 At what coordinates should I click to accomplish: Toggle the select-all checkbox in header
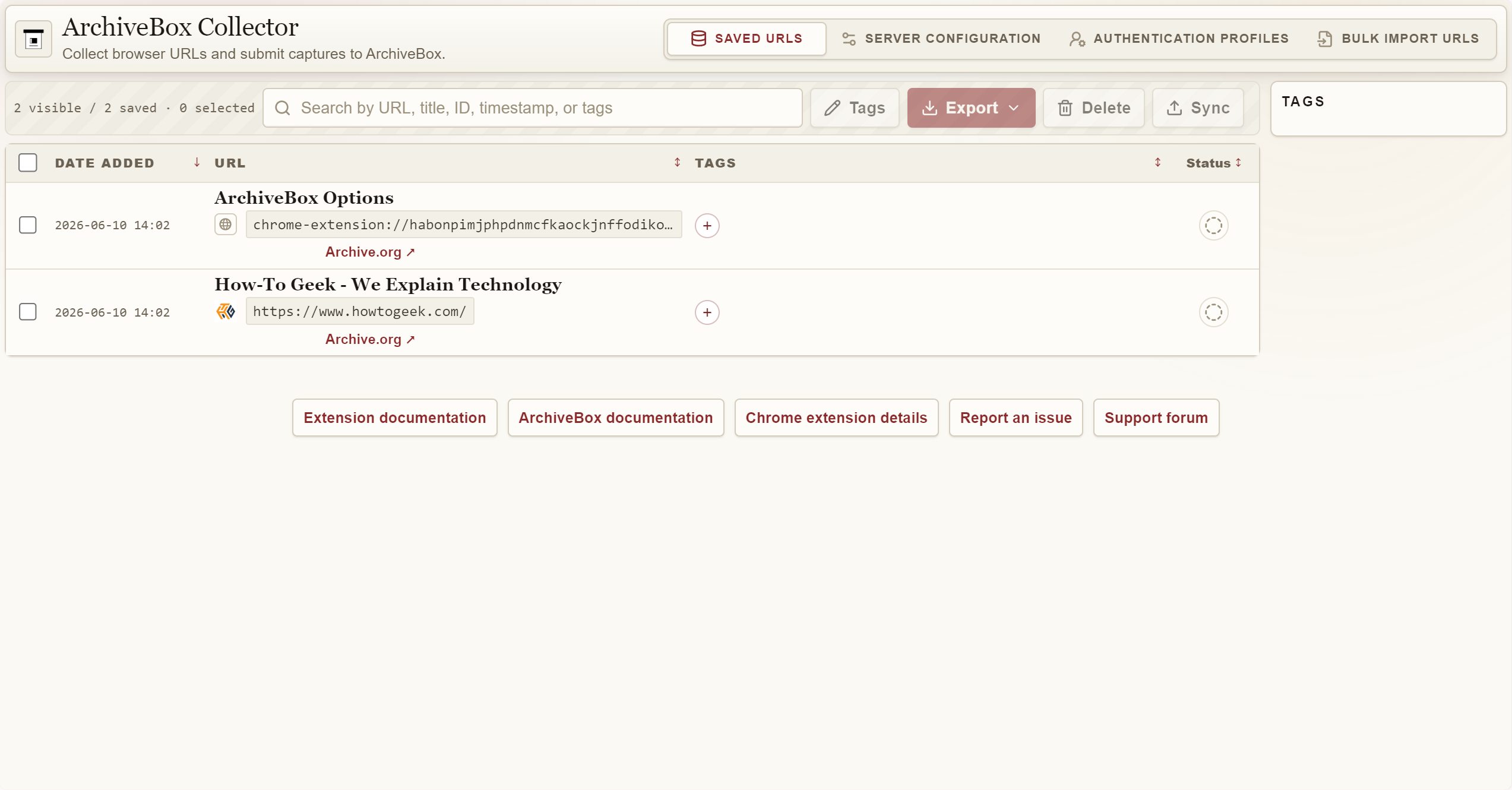click(x=28, y=163)
